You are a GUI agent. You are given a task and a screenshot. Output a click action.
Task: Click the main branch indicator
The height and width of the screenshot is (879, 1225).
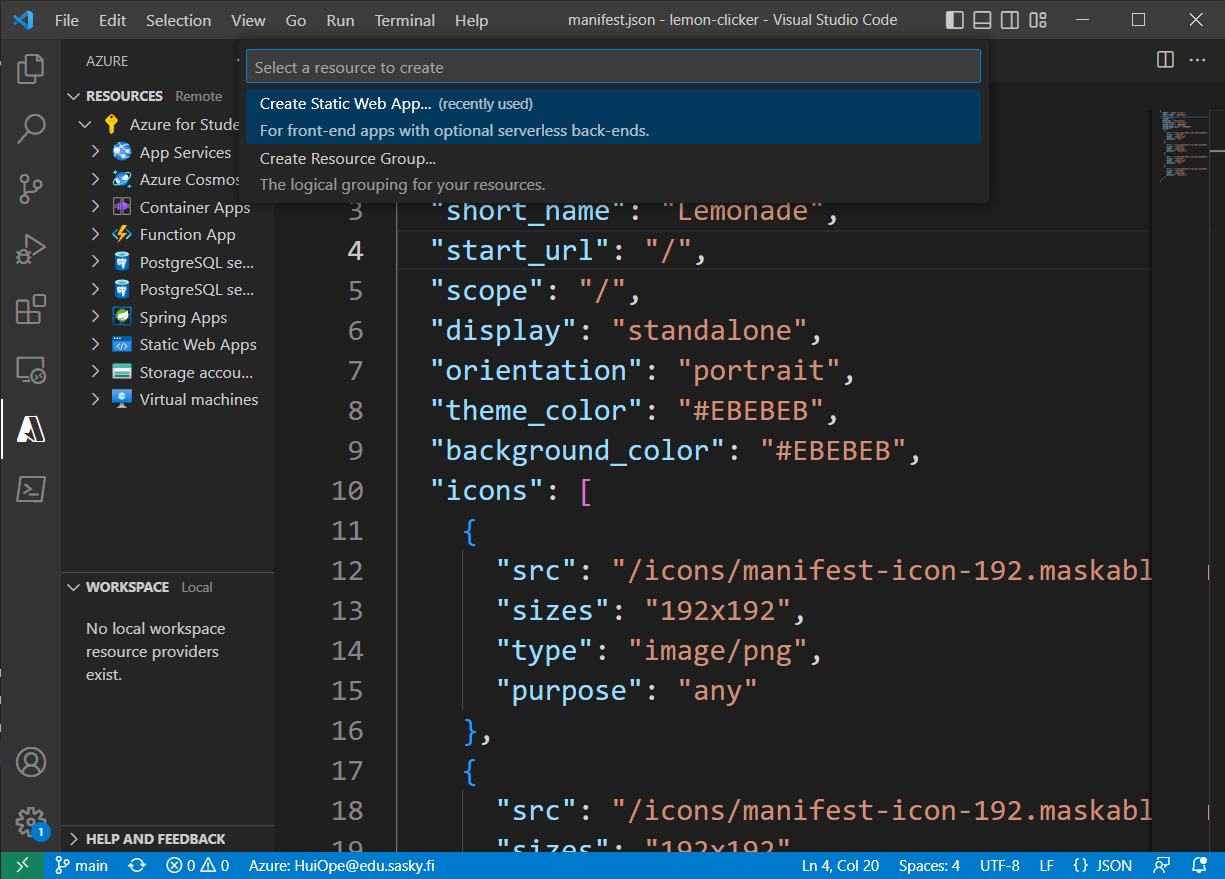click(x=81, y=866)
